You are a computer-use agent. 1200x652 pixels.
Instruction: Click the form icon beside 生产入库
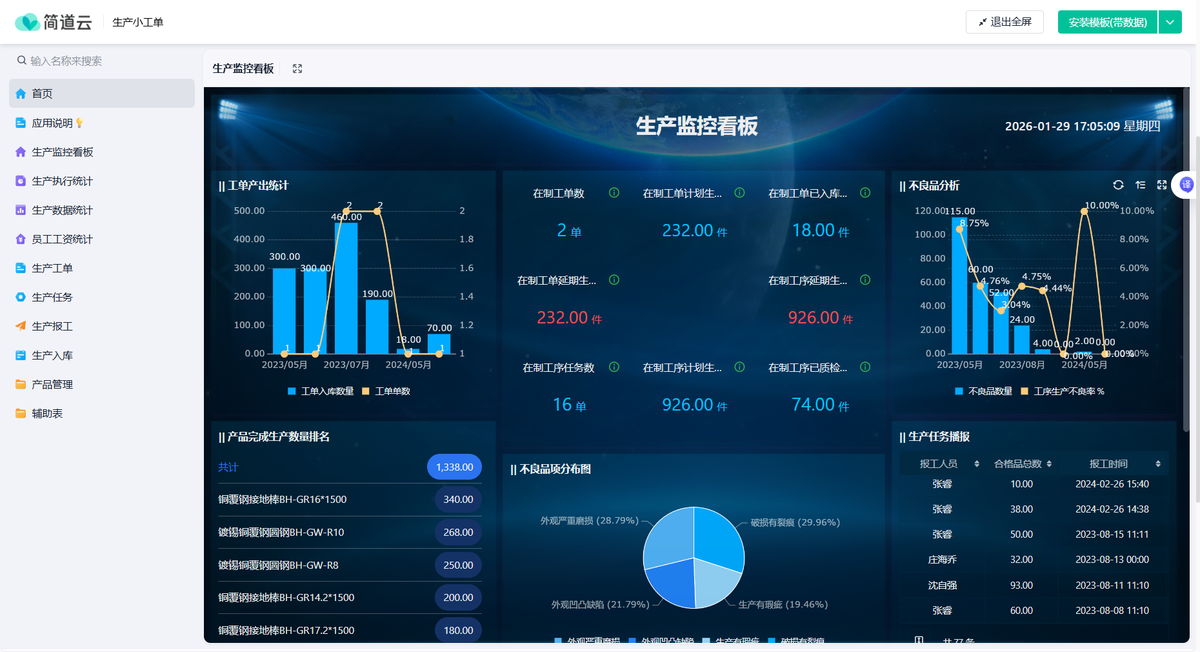coord(21,355)
